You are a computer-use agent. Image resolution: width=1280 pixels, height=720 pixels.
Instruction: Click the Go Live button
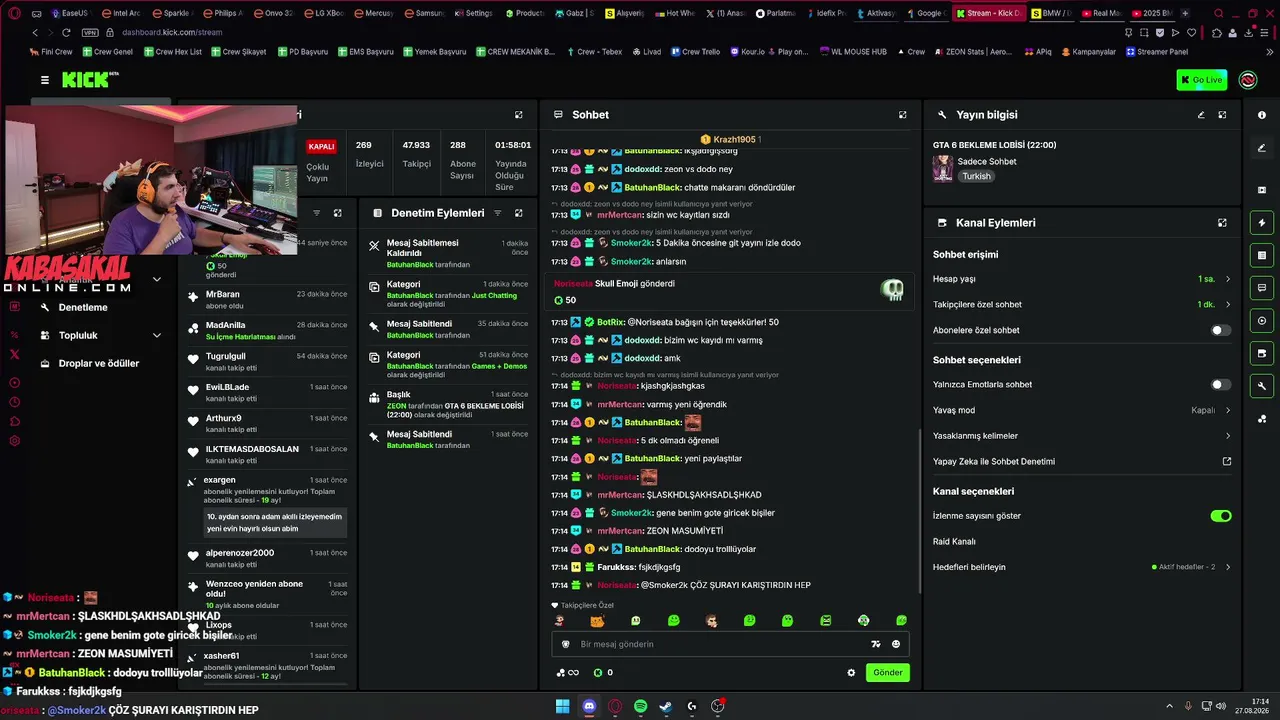tap(1202, 80)
